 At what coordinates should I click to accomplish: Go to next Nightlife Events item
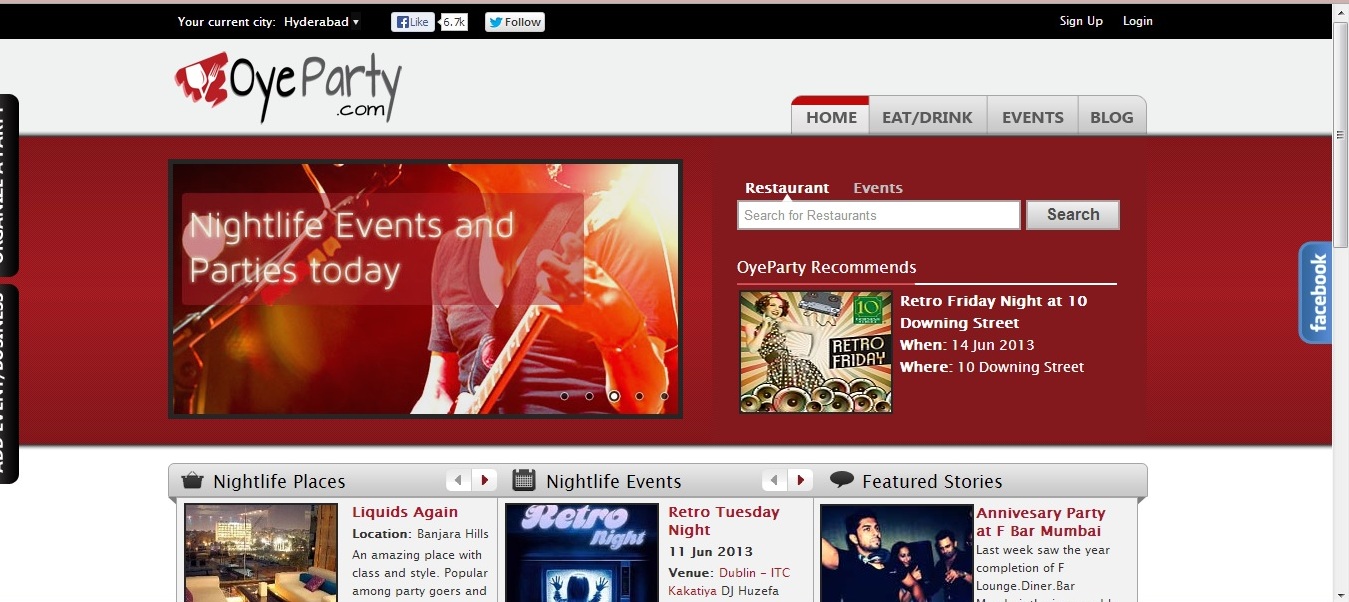801,481
